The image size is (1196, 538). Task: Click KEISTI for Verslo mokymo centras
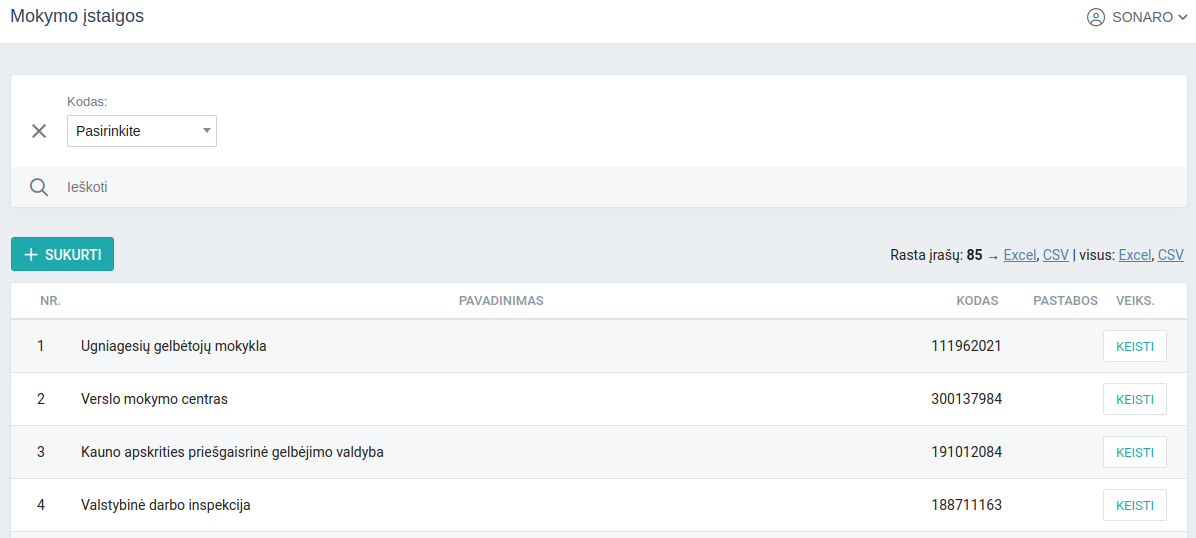(x=1134, y=399)
